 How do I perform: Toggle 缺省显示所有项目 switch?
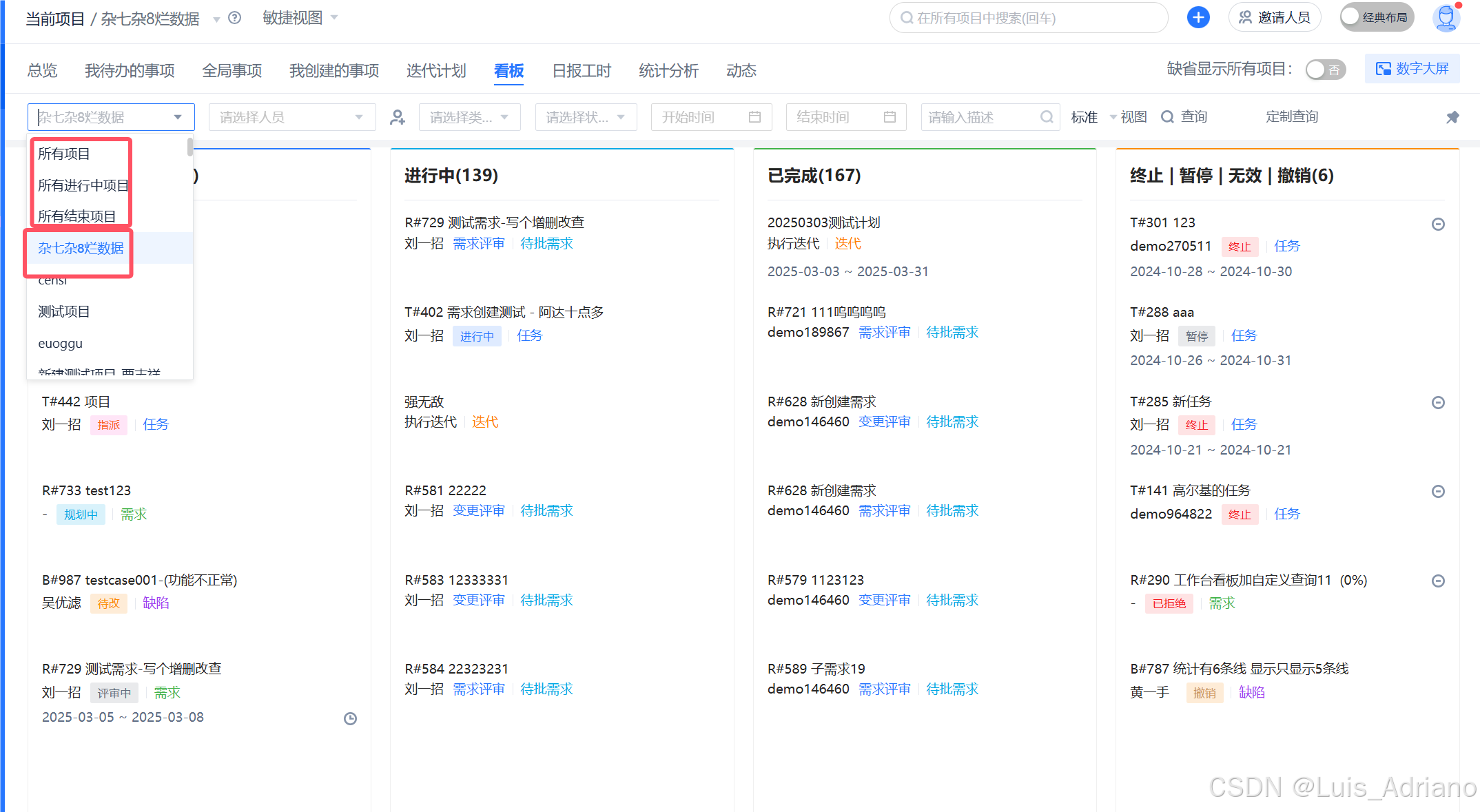pyautogui.click(x=1325, y=70)
